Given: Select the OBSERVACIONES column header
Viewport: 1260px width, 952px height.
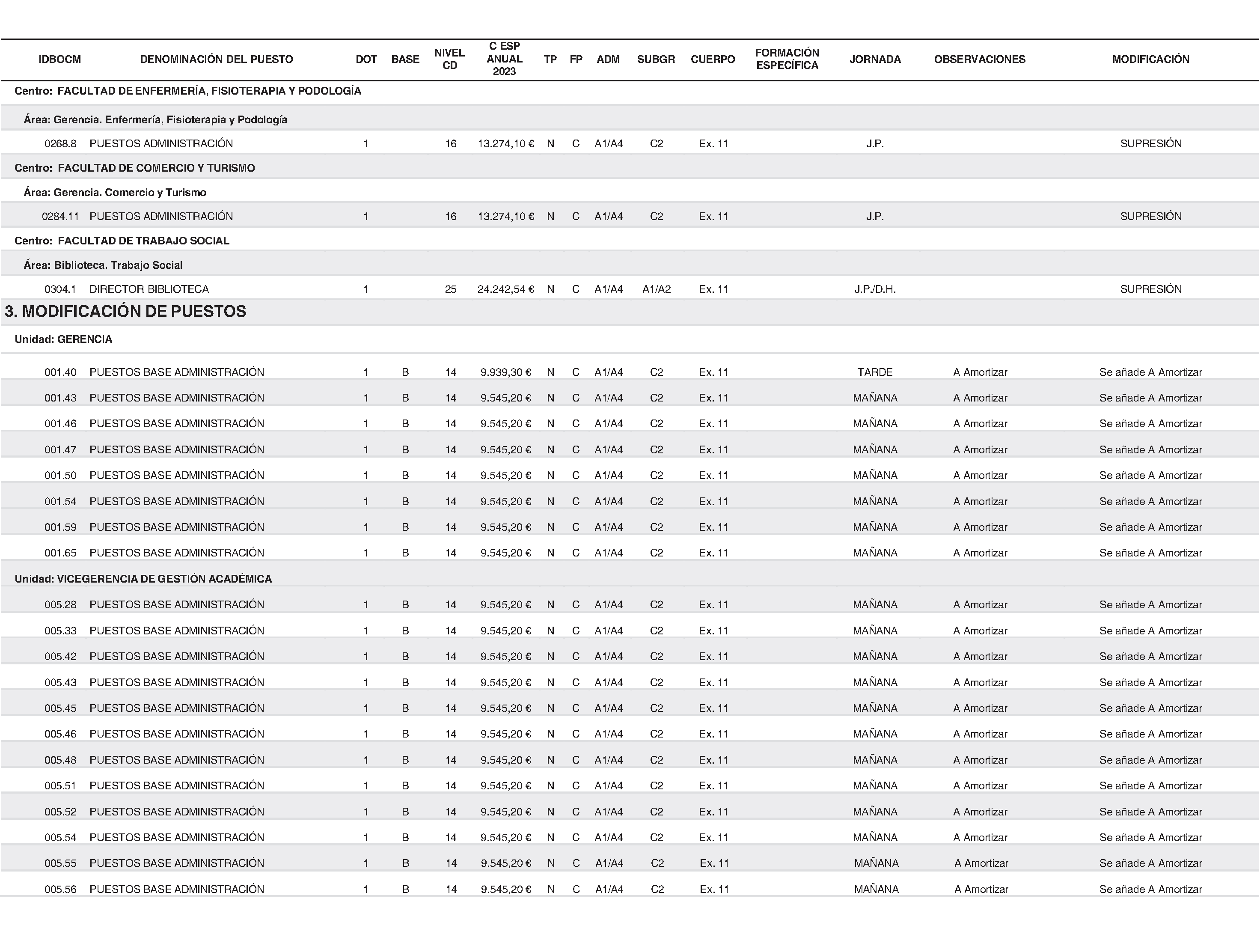Looking at the screenshot, I should click(980, 59).
